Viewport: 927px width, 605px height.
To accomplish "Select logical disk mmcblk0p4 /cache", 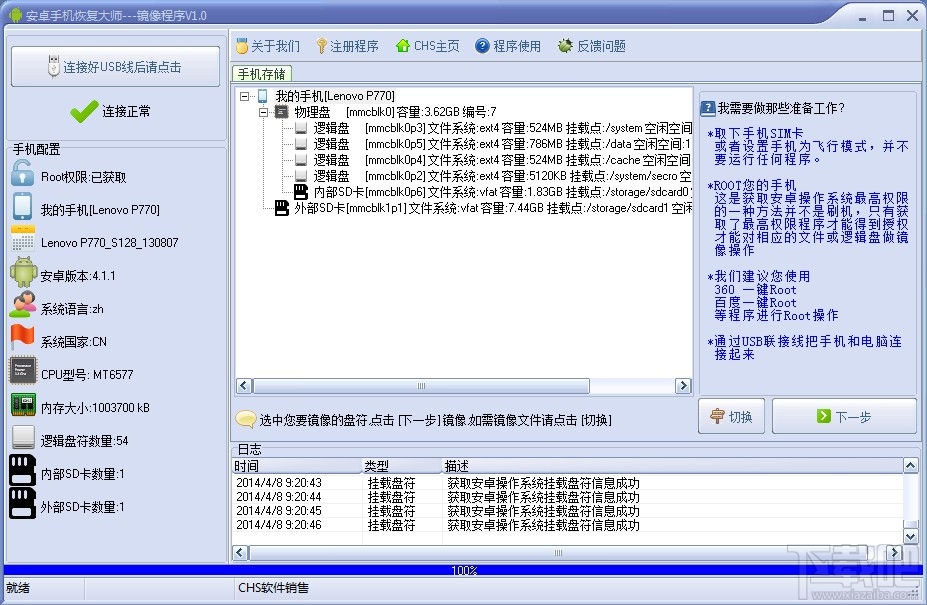I will (502, 160).
